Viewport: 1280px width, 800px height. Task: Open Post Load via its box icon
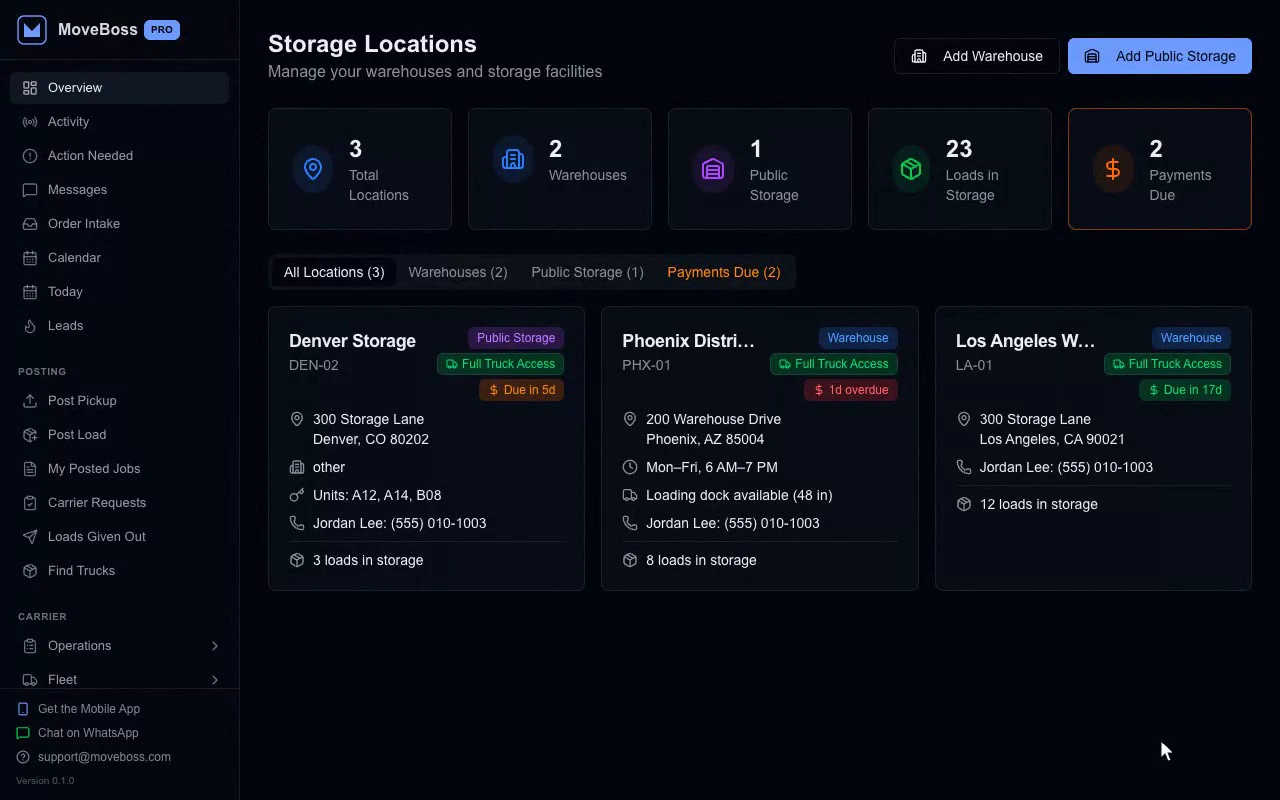pyautogui.click(x=30, y=435)
